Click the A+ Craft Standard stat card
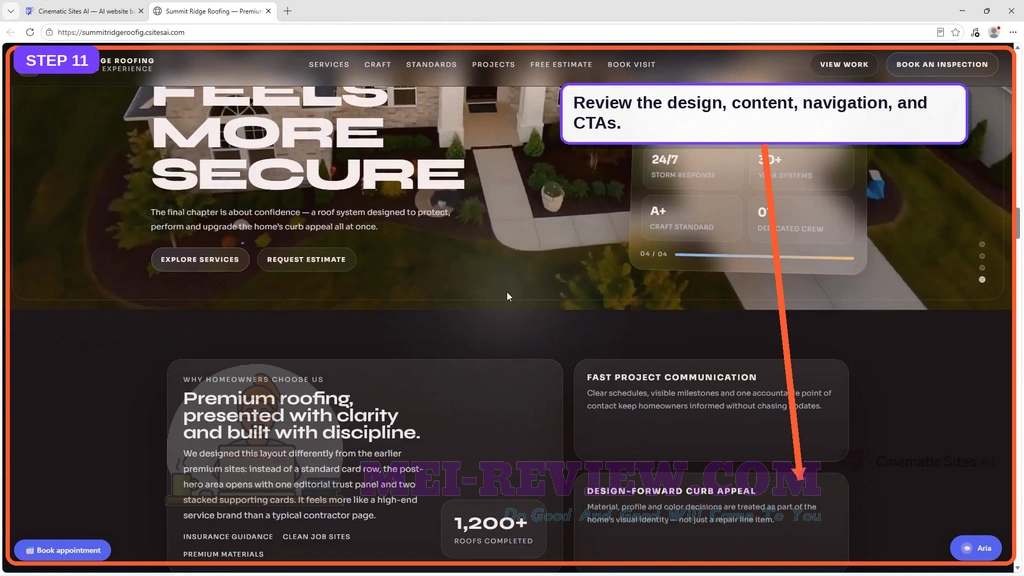This screenshot has width=1024, height=576. click(692, 219)
